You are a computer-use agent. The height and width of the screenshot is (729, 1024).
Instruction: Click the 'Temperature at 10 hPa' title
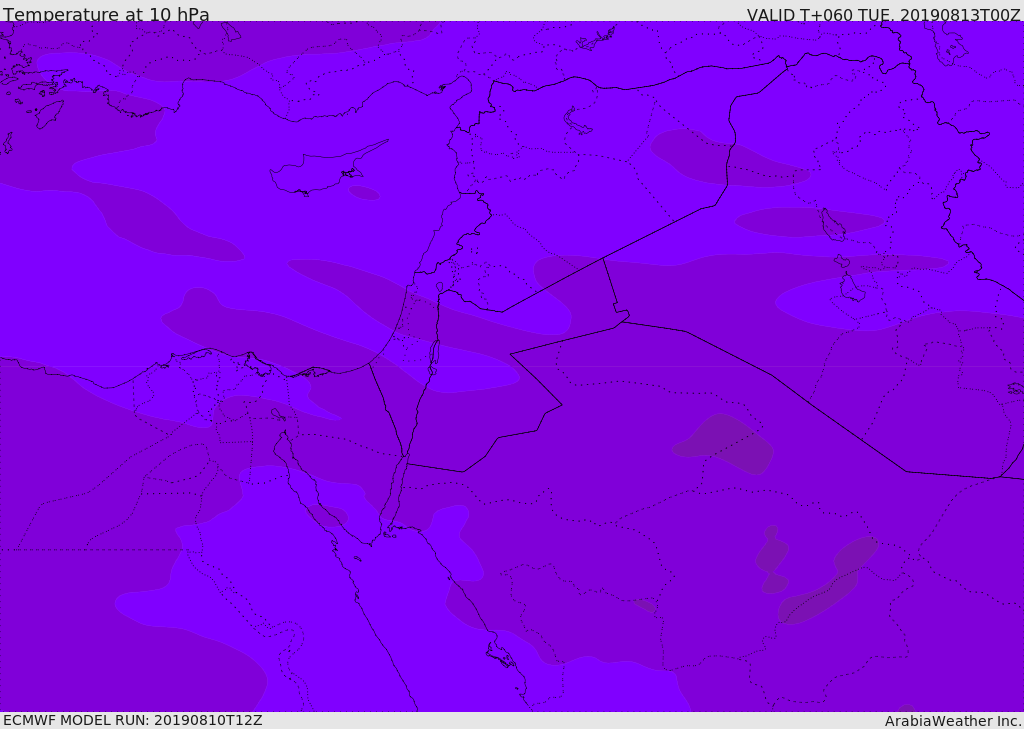(106, 14)
